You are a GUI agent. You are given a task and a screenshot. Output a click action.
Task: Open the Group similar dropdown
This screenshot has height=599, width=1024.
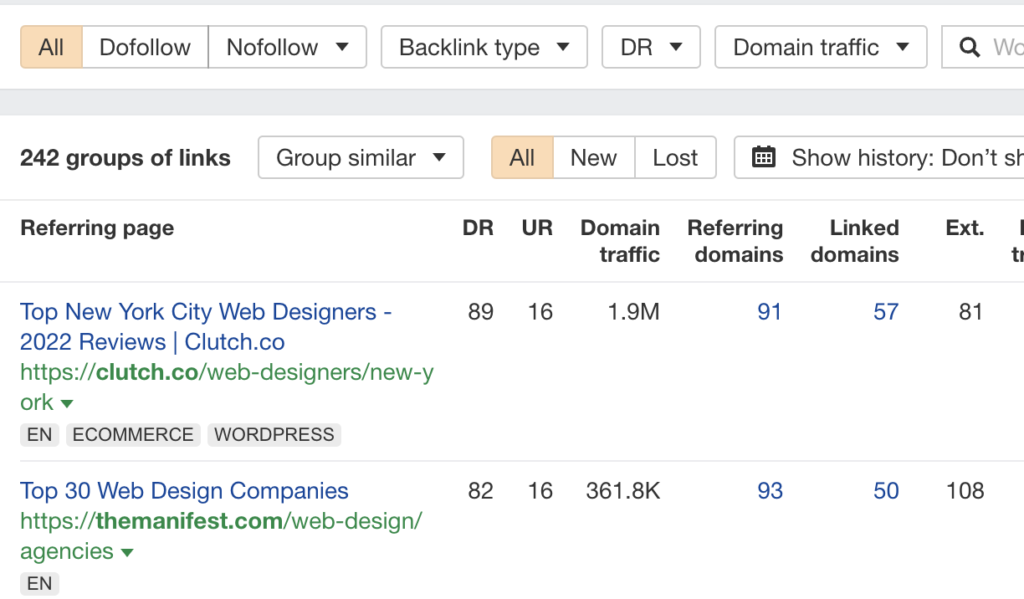coord(360,158)
